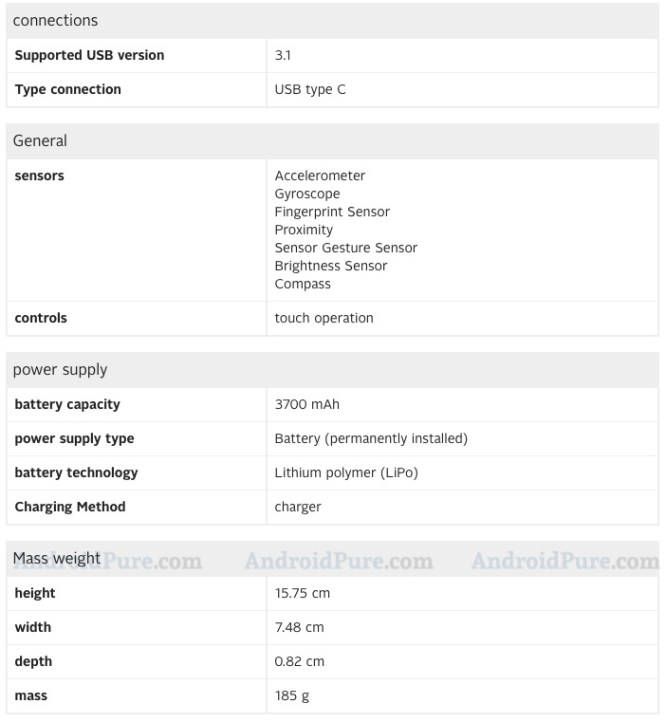Click the "Charging Method" row label

(x=70, y=506)
